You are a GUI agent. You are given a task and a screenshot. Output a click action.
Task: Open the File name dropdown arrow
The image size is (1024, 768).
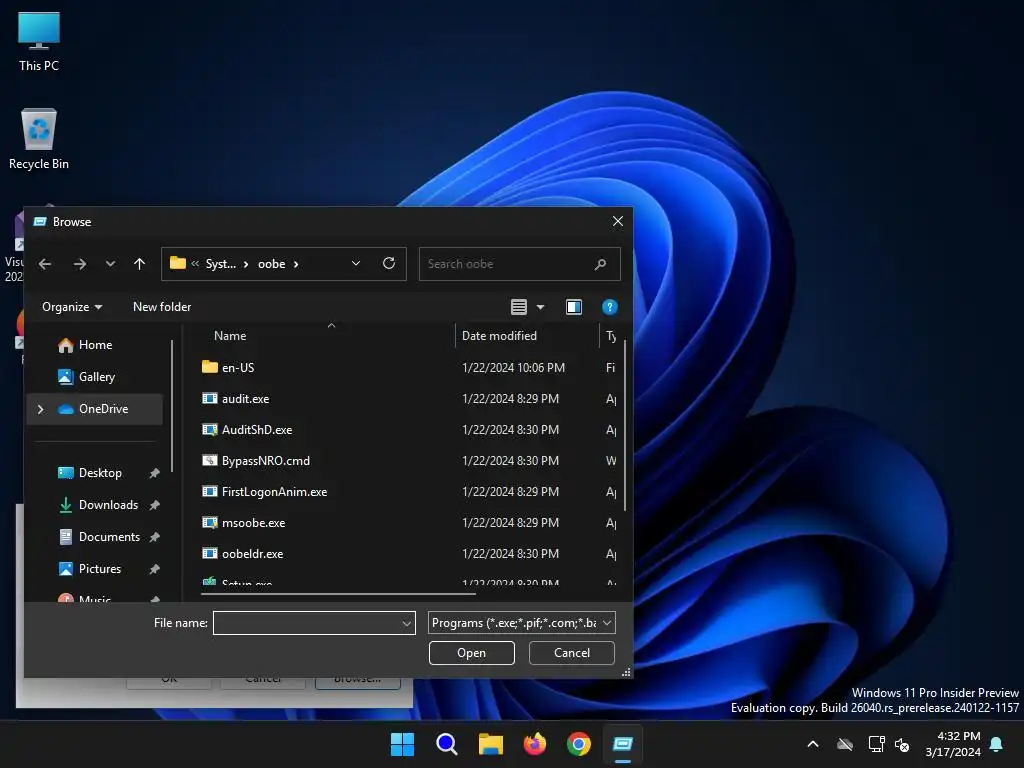[x=406, y=624]
